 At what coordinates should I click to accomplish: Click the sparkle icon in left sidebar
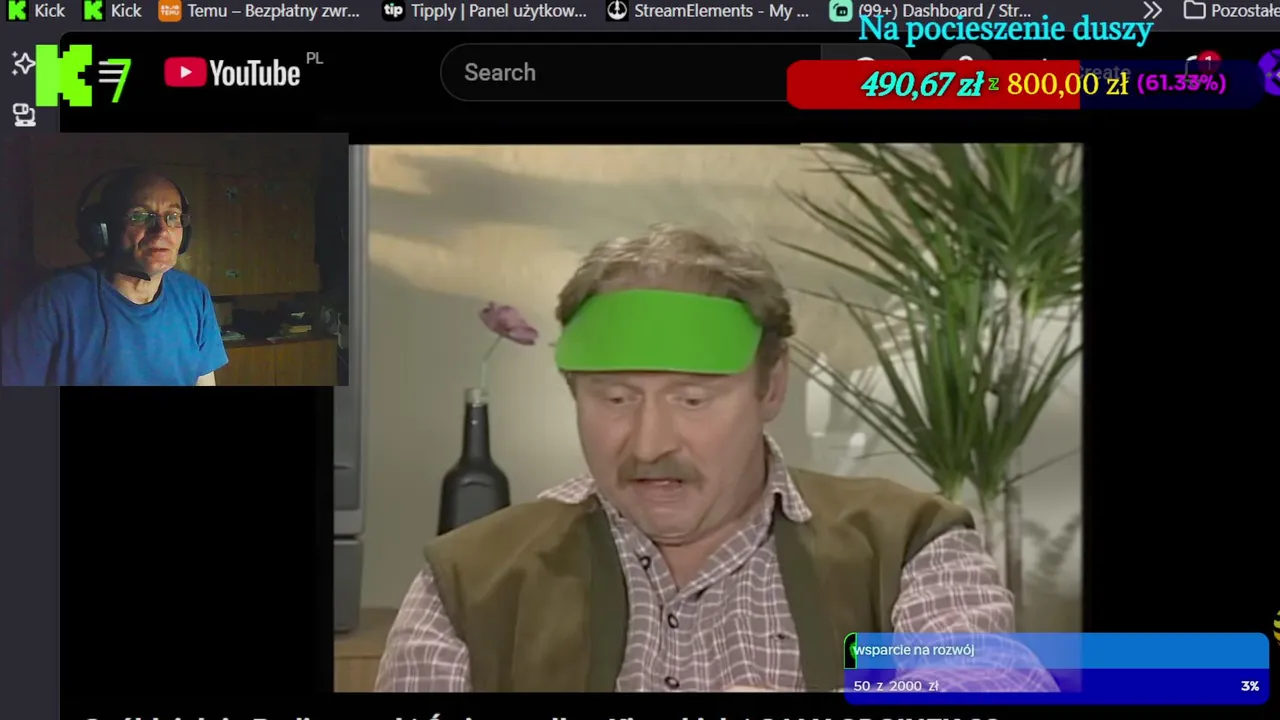click(x=23, y=65)
